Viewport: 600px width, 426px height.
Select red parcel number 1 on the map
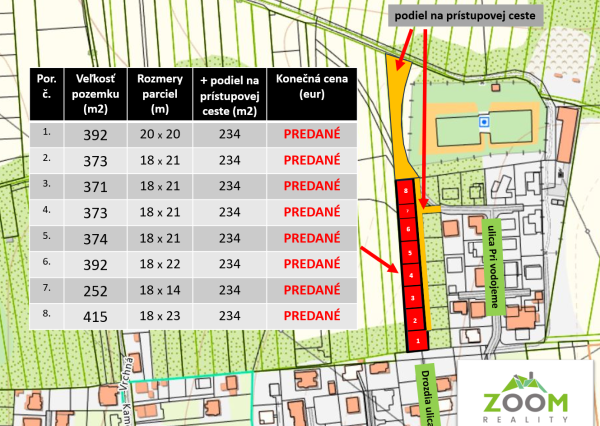click(x=414, y=341)
